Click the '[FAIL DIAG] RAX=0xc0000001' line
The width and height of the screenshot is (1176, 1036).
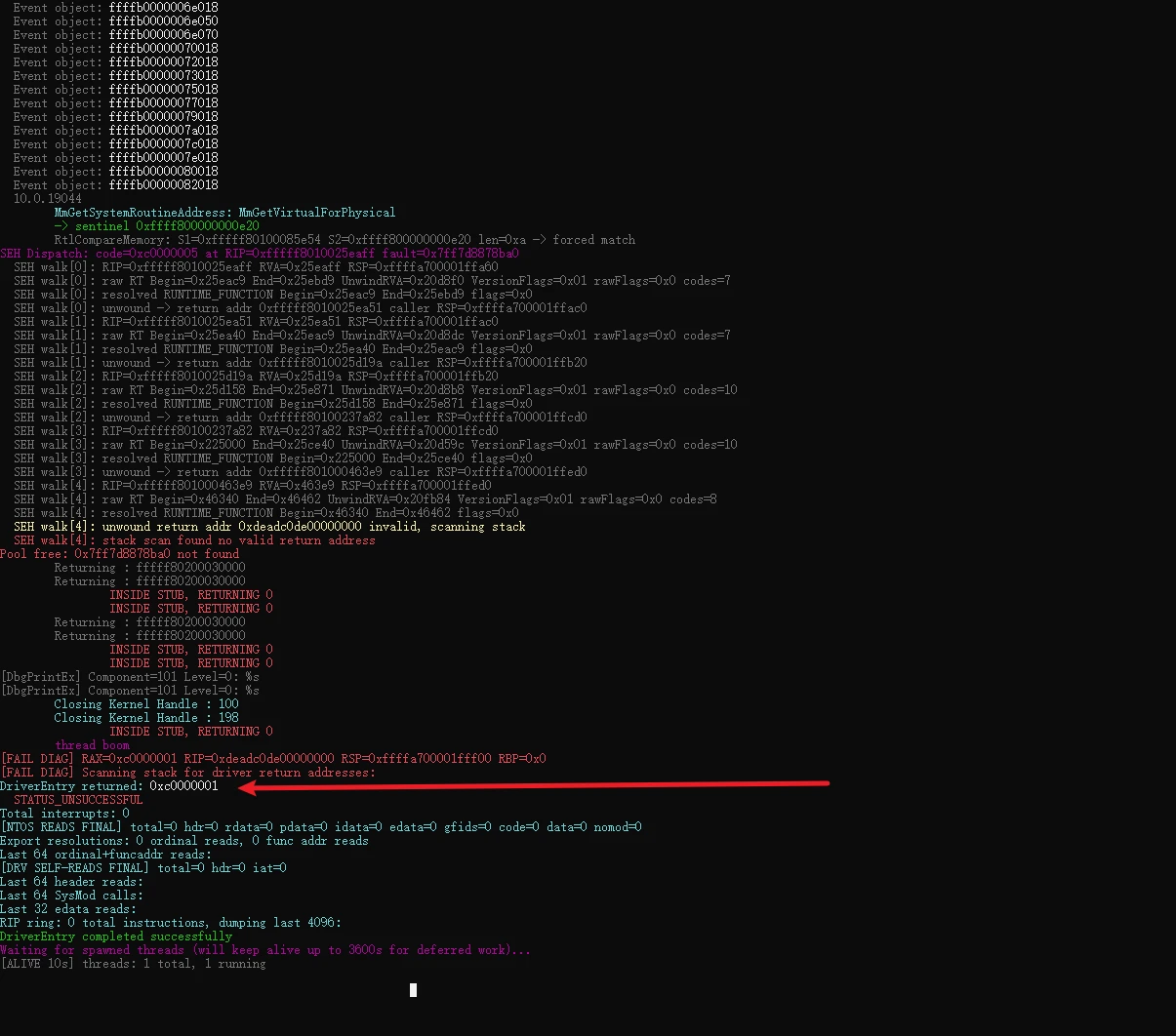pyautogui.click(x=273, y=758)
